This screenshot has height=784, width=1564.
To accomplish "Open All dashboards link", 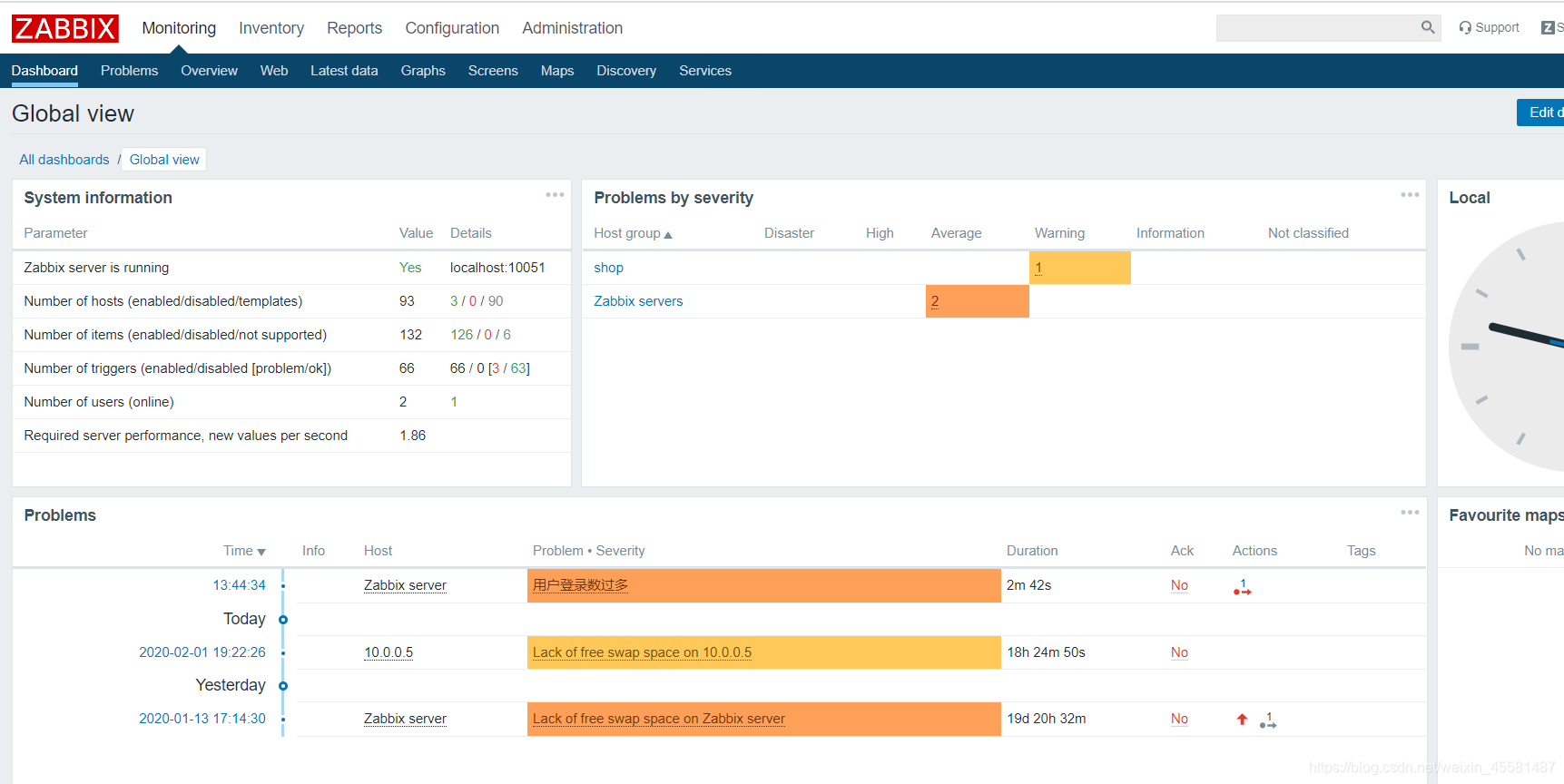I will click(x=64, y=160).
